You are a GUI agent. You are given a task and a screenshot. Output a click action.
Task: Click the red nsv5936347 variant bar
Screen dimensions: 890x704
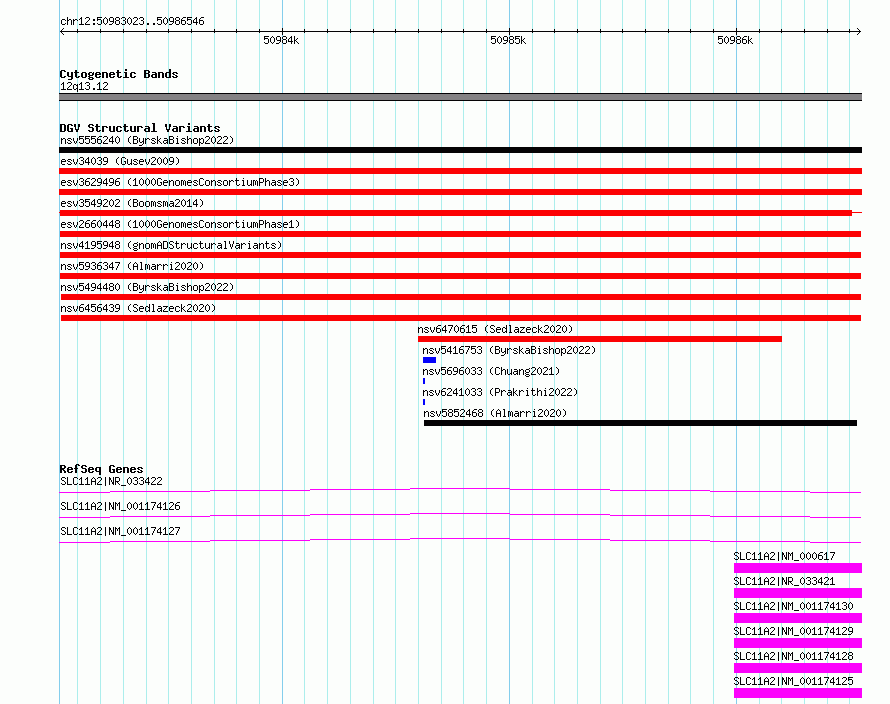(460, 276)
